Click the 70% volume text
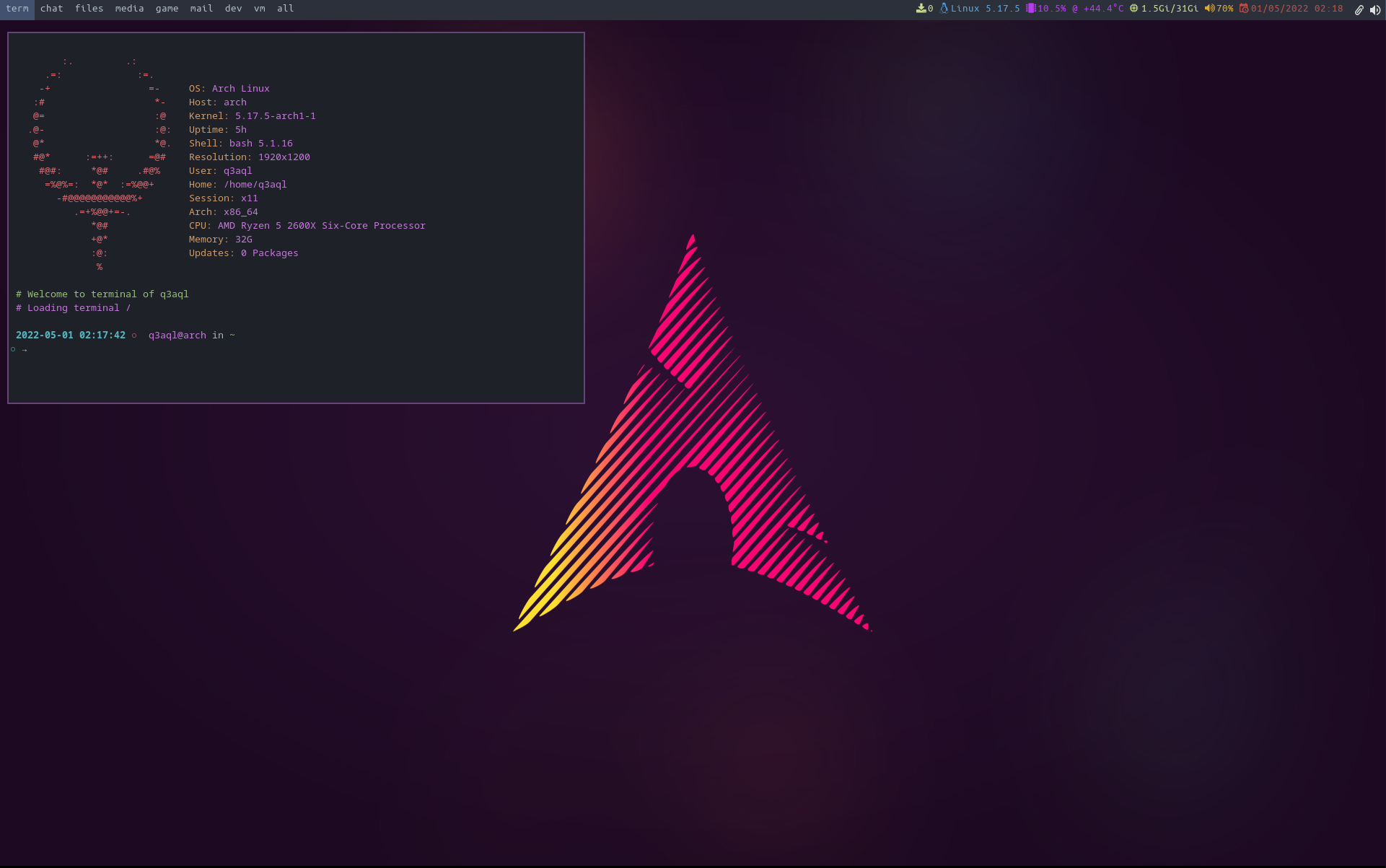Viewport: 1386px width, 868px height. click(x=1224, y=9)
